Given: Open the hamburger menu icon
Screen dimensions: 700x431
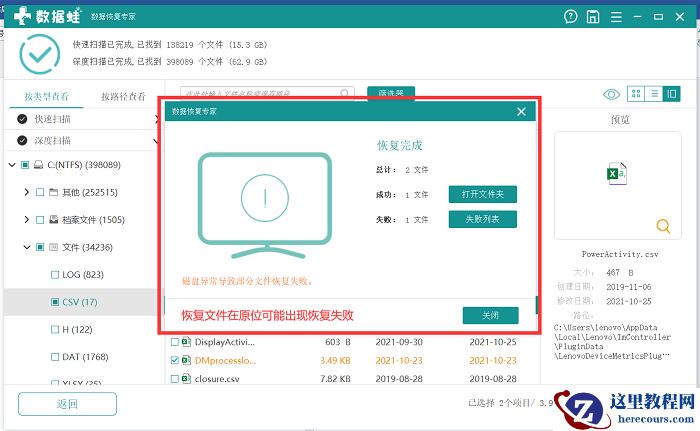Looking at the screenshot, I should (616, 17).
